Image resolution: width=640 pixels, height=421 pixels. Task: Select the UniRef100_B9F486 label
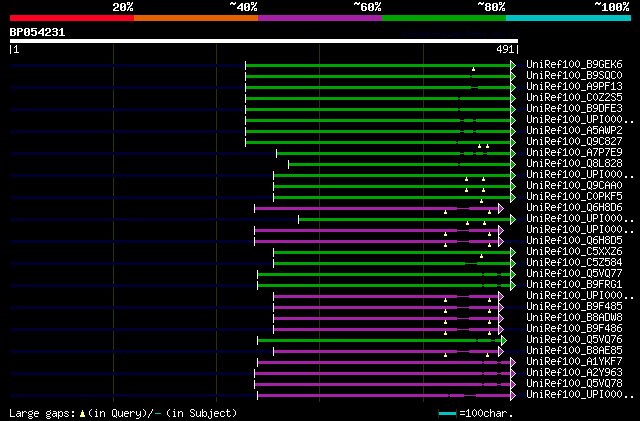tap(574, 329)
